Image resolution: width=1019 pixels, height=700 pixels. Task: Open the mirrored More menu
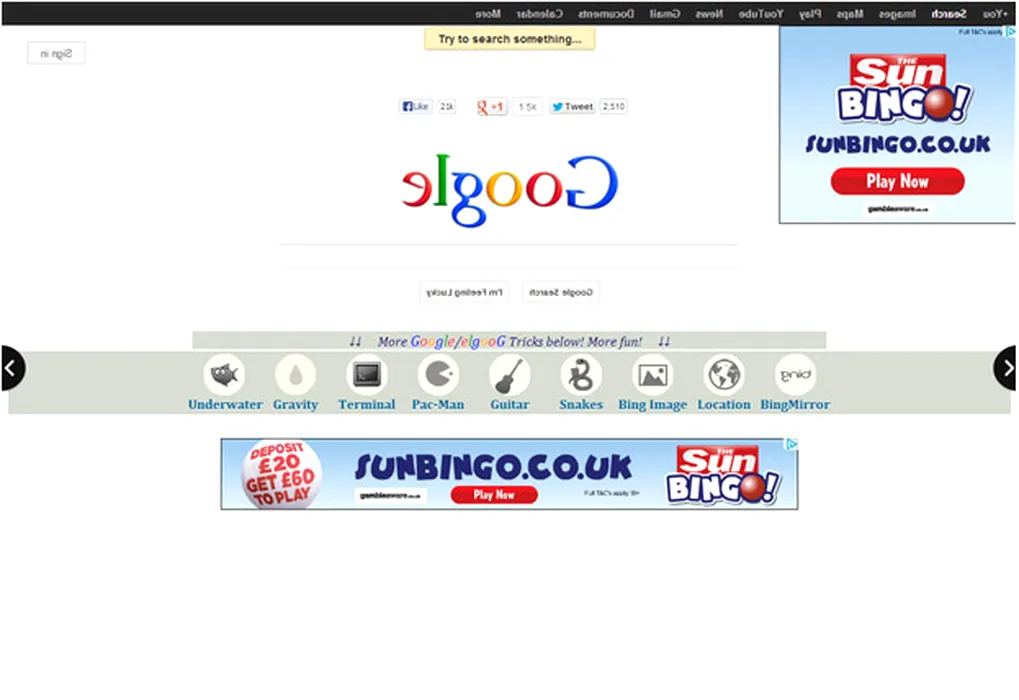(x=488, y=14)
